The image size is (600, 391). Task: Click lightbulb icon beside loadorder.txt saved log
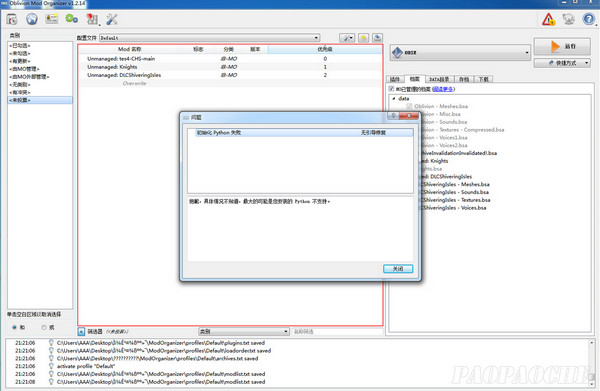[x=51, y=350]
